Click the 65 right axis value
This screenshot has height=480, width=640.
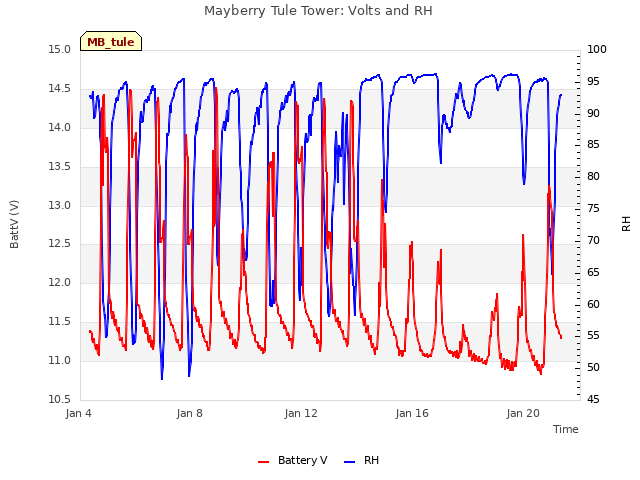pos(593,272)
